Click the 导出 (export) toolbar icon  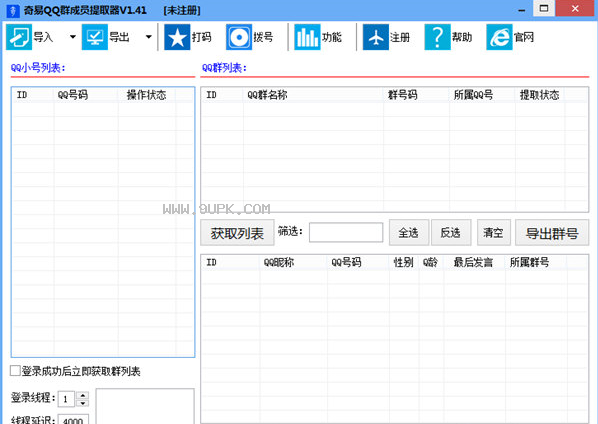tap(95, 37)
